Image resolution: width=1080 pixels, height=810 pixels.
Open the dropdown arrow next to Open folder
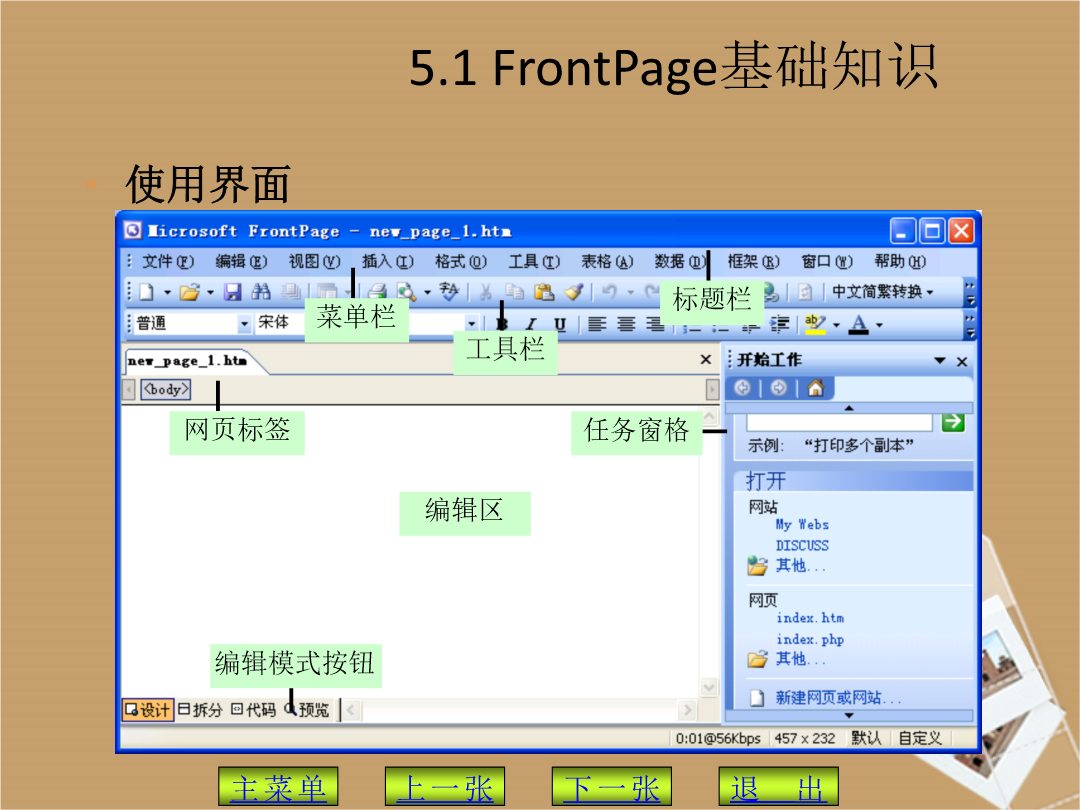(x=211, y=293)
